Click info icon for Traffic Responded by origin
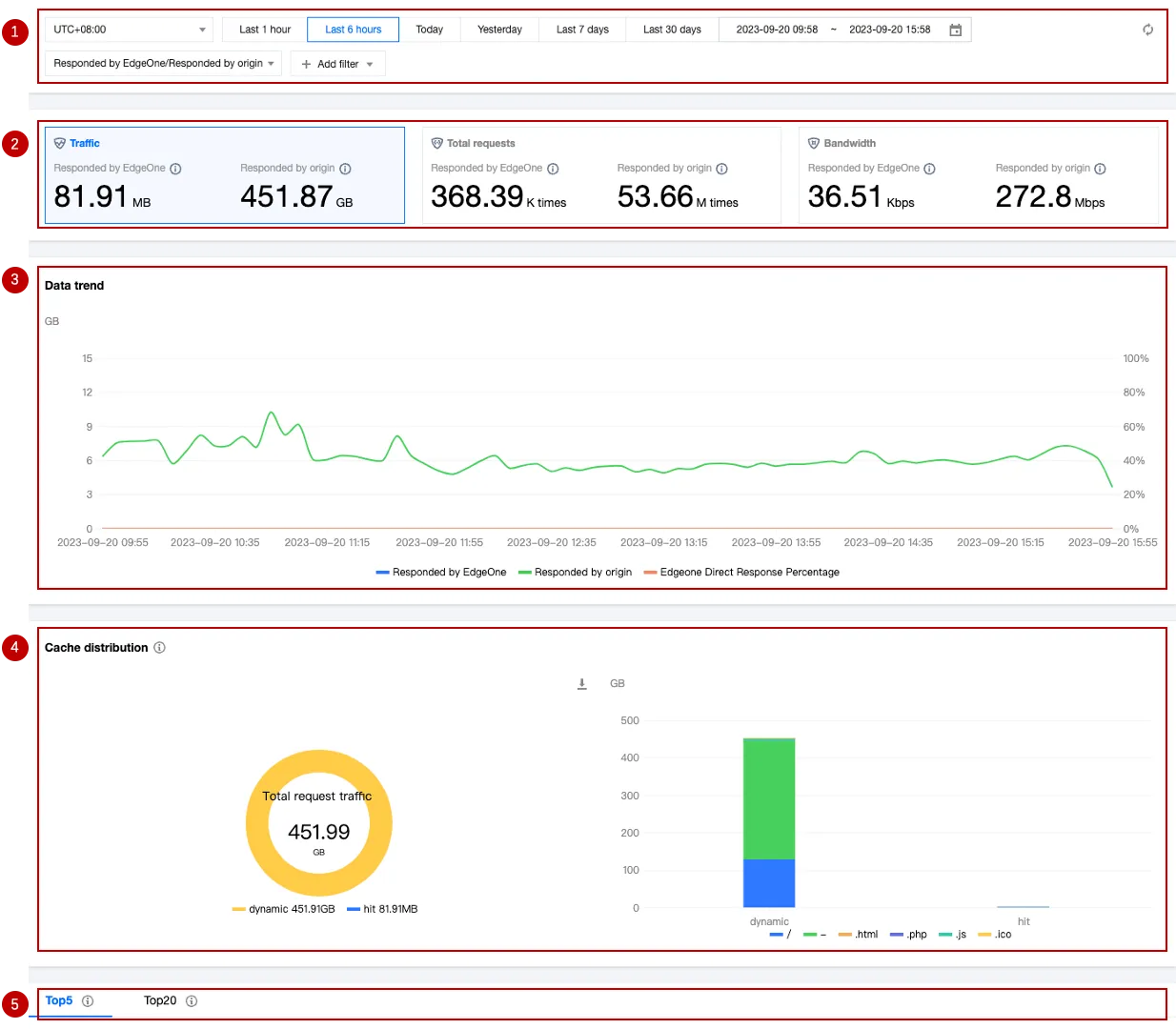This screenshot has width=1176, height=1029. 345,169
